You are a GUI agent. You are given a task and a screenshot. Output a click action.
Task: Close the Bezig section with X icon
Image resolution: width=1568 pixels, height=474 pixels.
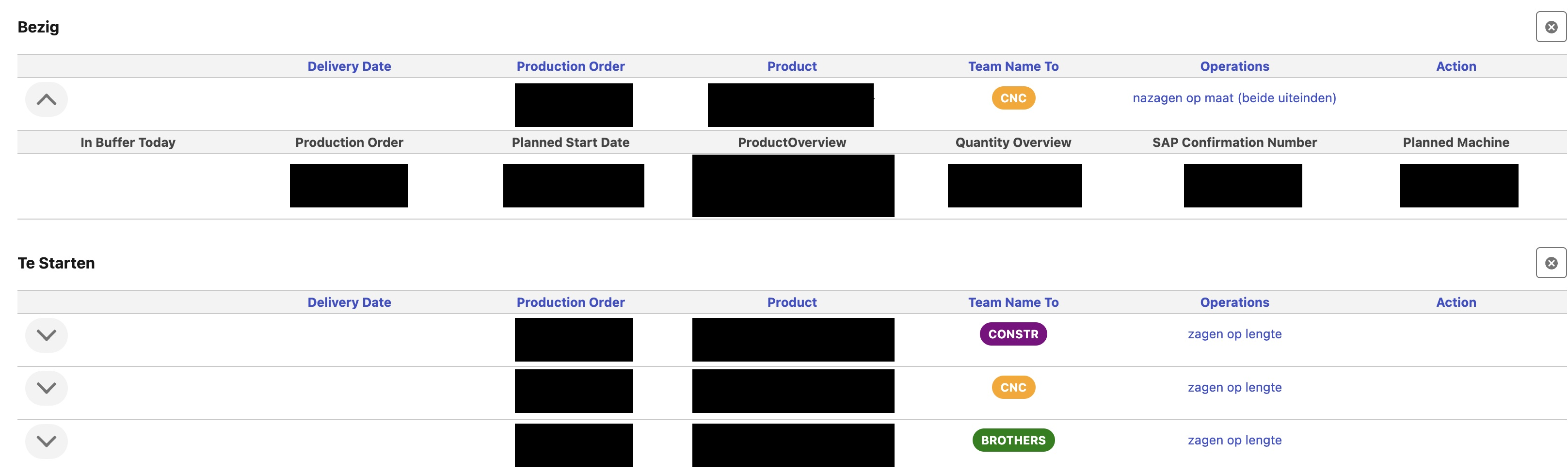tap(1551, 27)
